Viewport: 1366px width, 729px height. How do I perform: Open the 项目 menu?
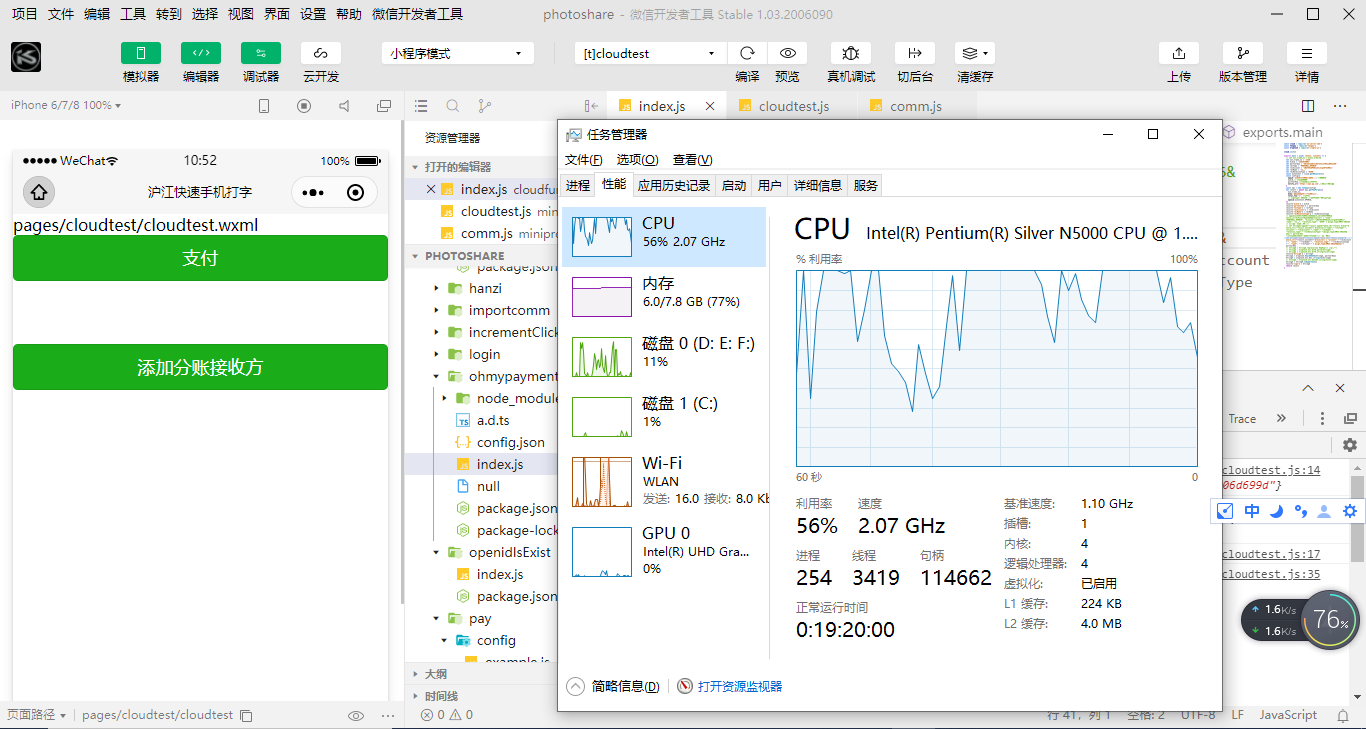25,14
